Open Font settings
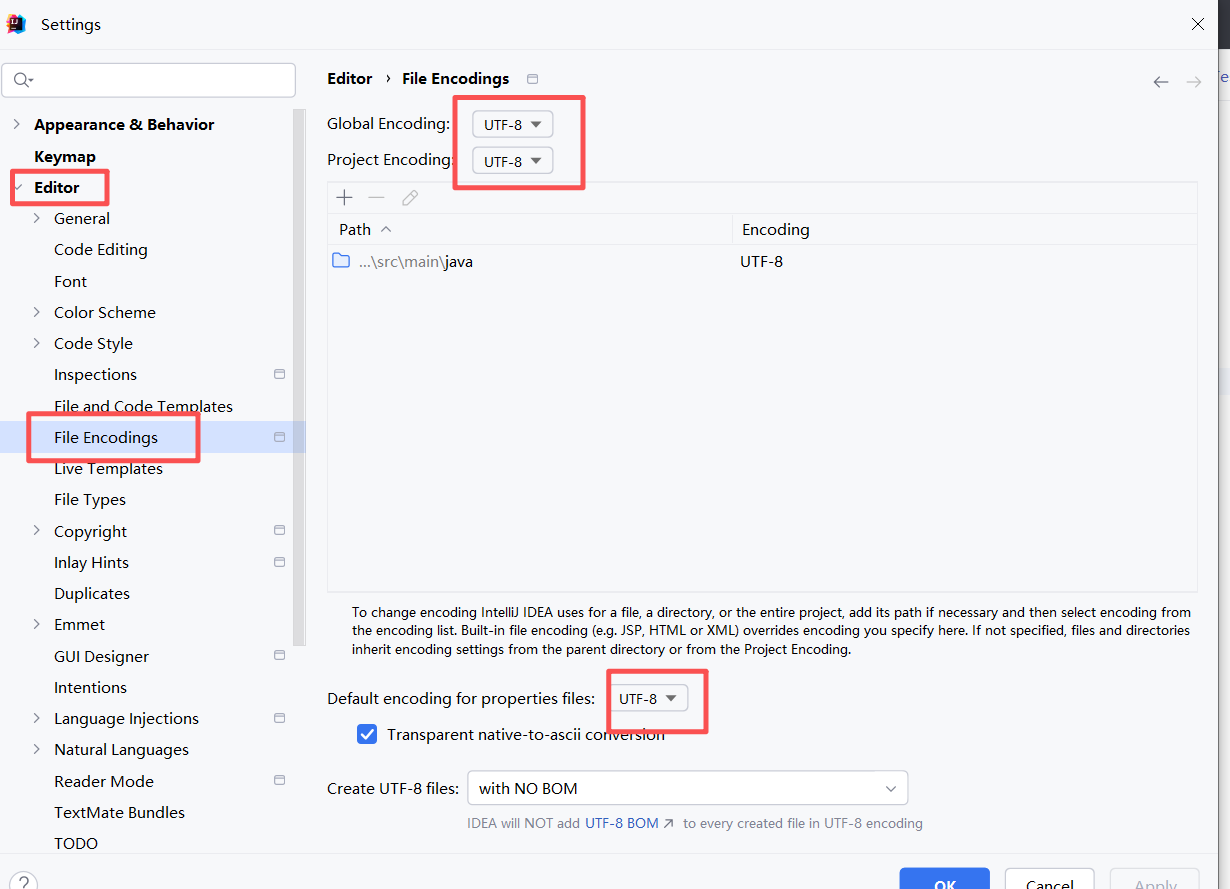 tap(71, 281)
